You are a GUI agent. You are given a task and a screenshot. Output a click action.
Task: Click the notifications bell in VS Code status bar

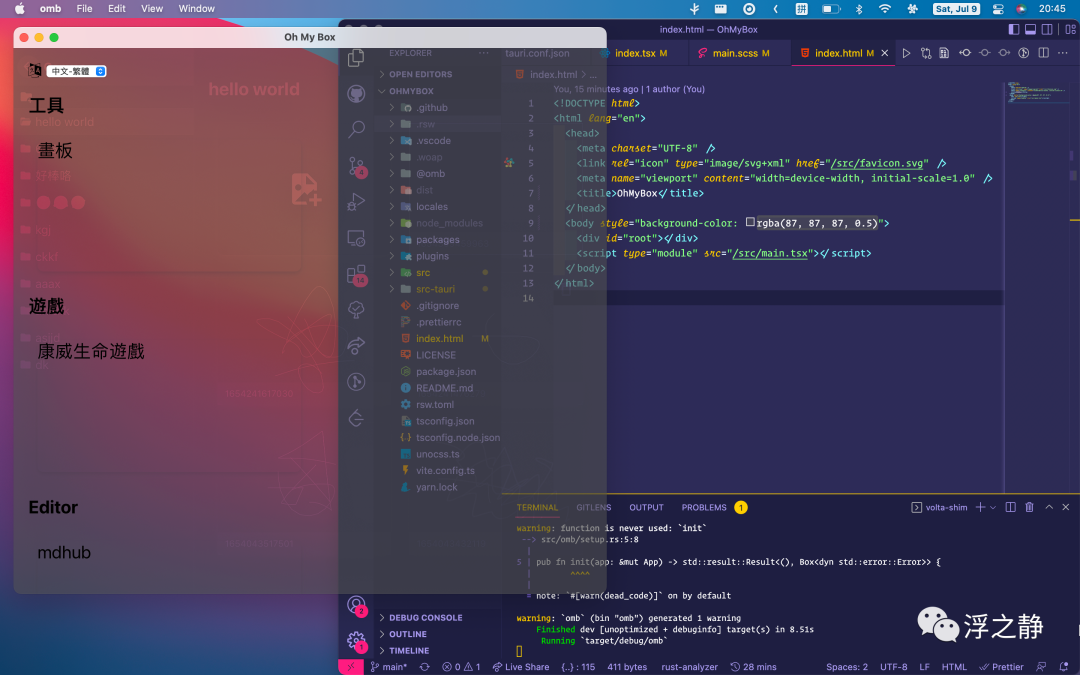[1063, 667]
